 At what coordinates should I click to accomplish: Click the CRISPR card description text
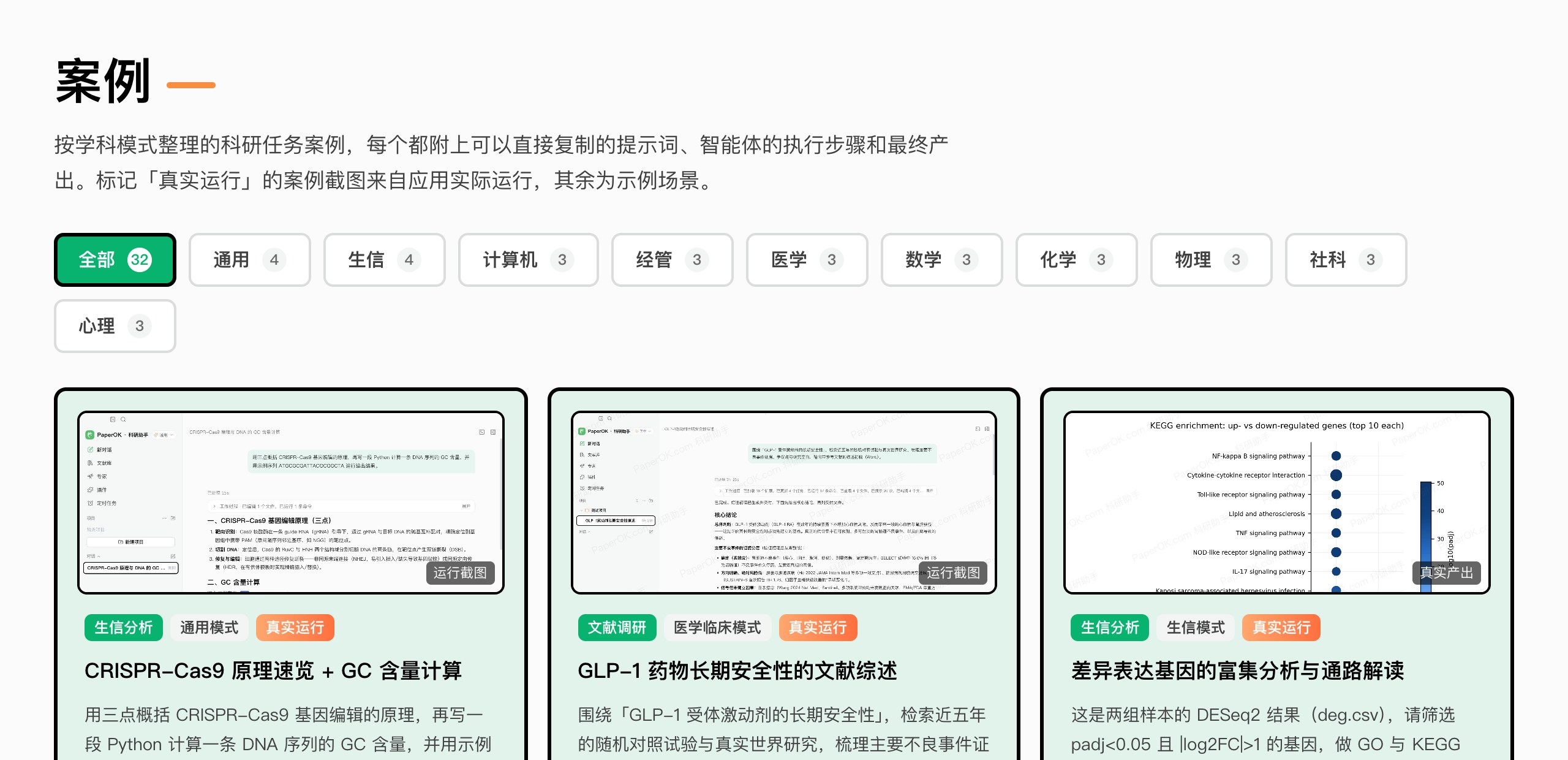288,729
